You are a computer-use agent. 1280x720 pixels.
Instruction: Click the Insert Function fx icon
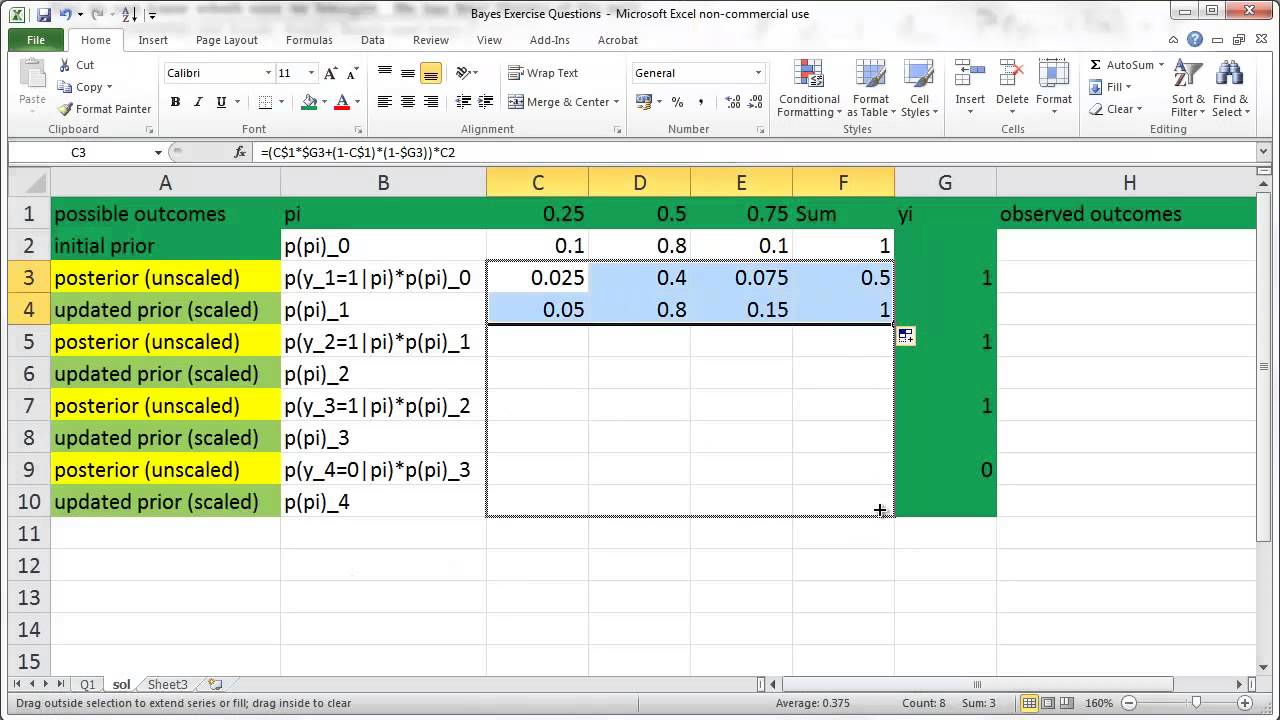coord(240,152)
